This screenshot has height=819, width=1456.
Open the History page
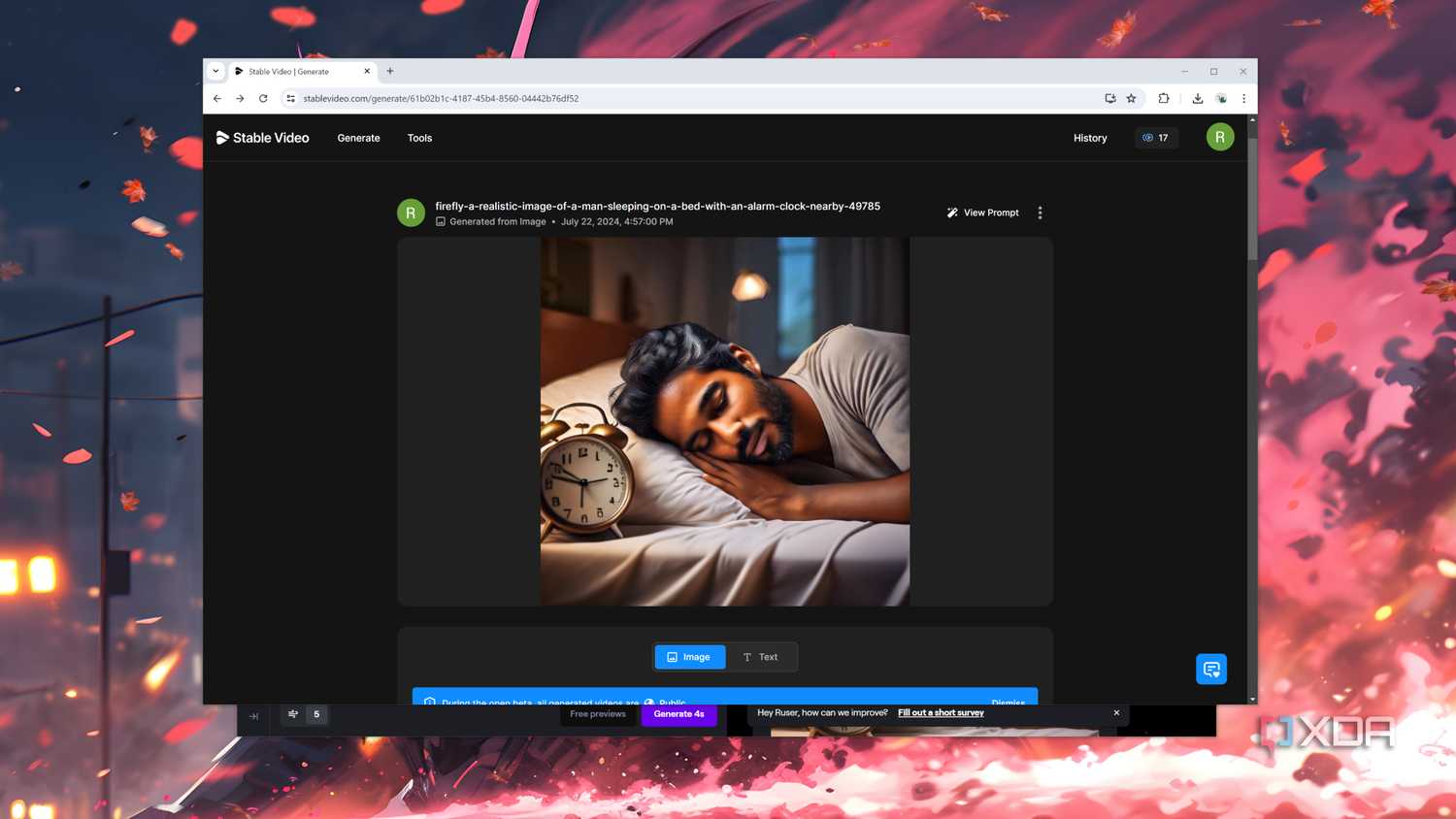(x=1090, y=138)
